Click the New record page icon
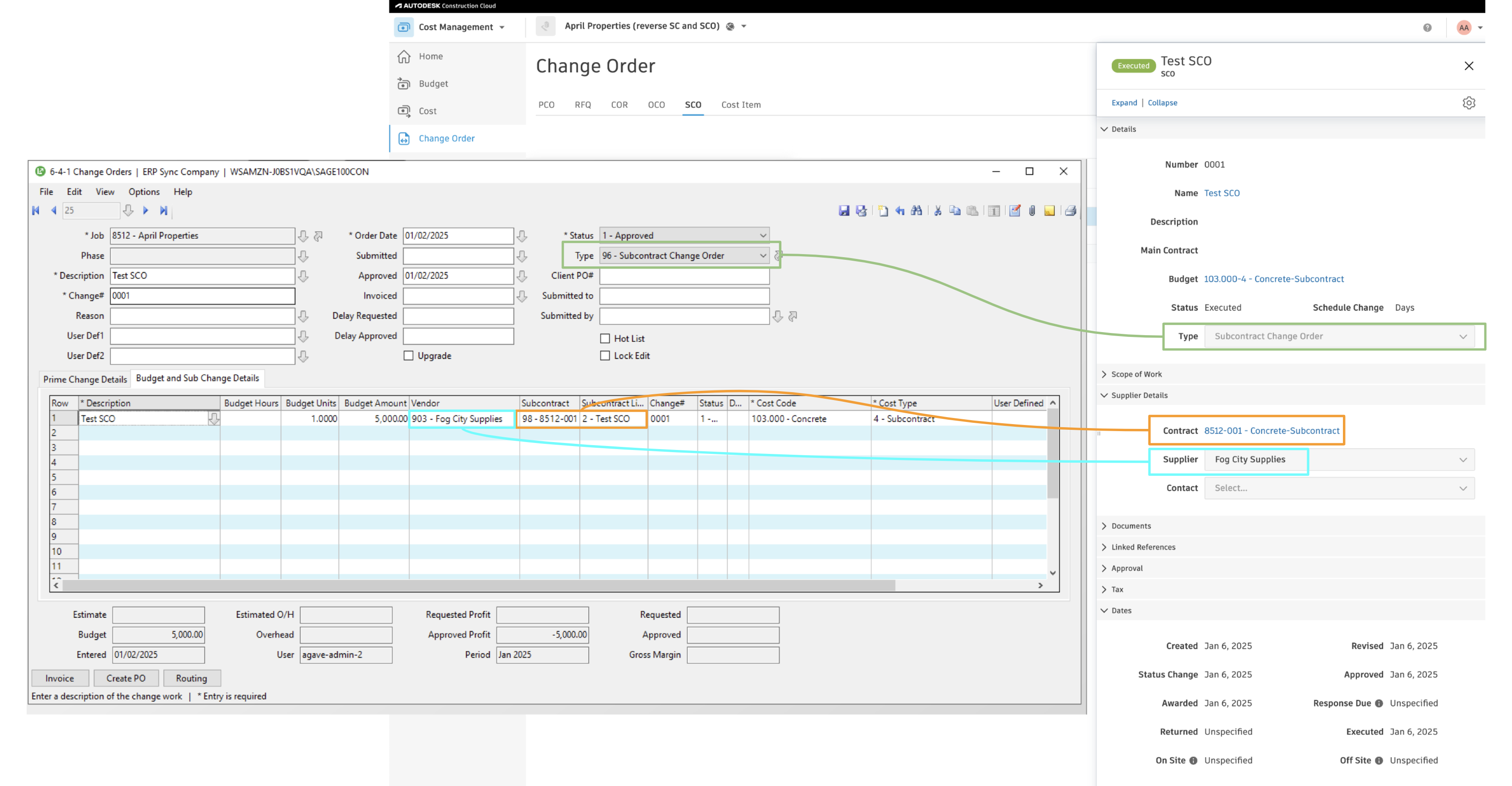Viewport: 1512px width, 786px height. [x=883, y=211]
